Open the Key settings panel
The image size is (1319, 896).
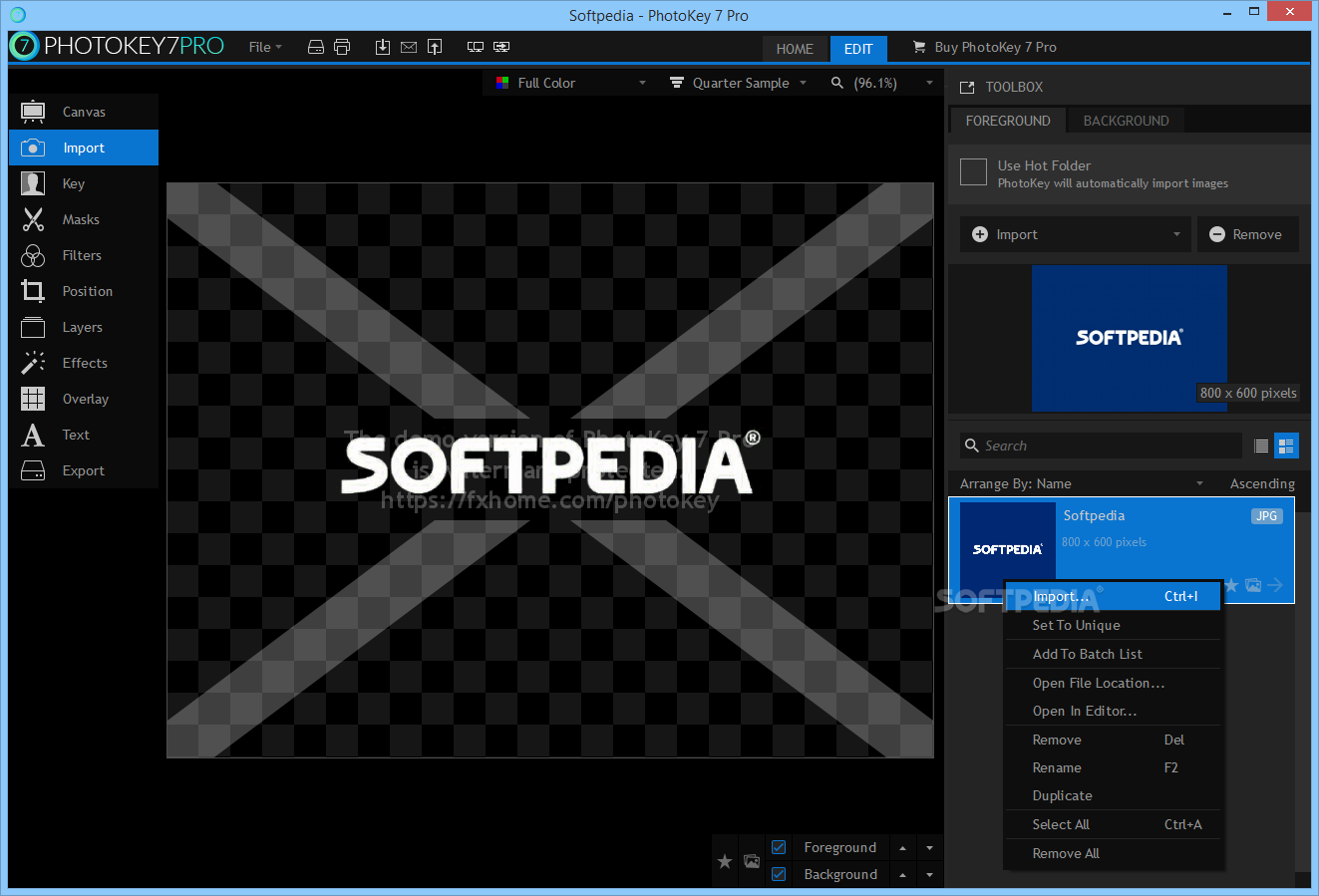point(84,183)
